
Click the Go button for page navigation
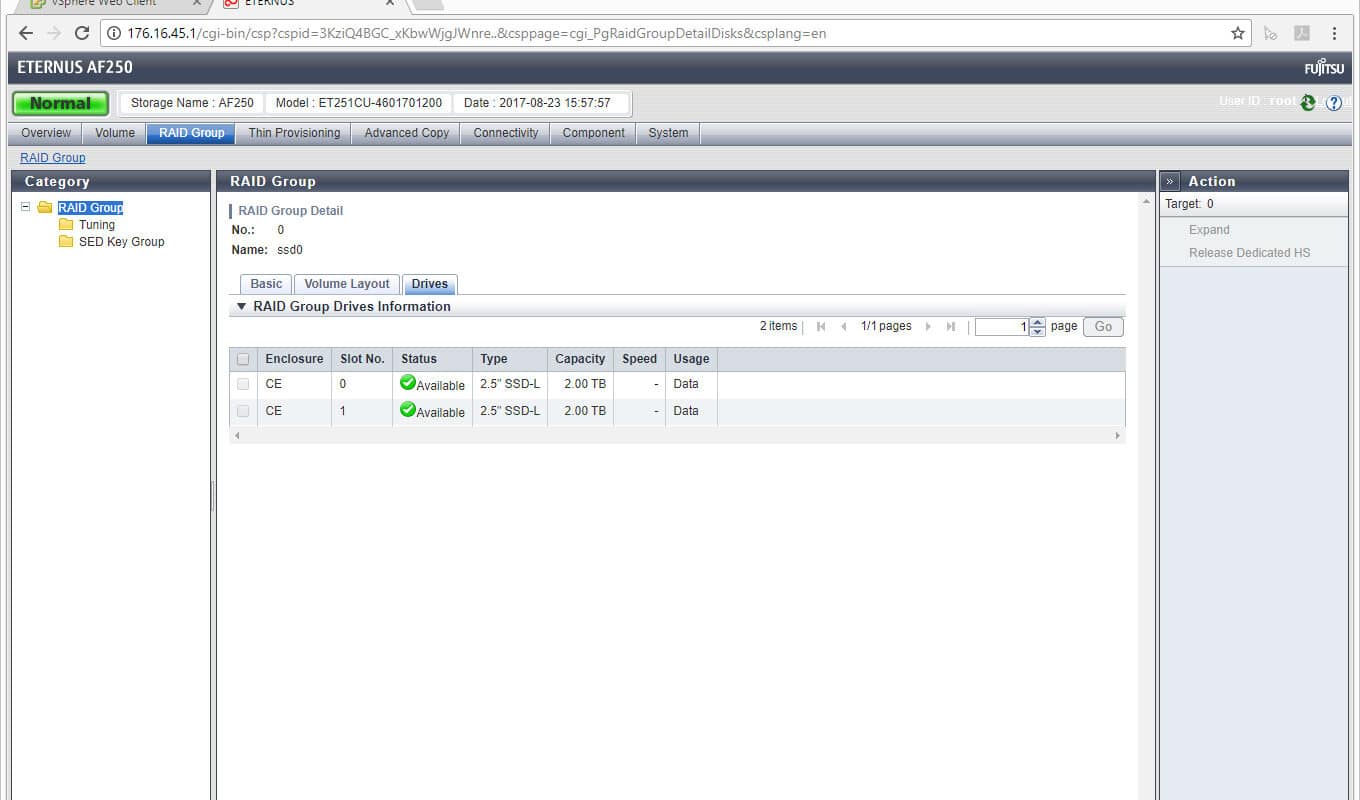click(1103, 327)
